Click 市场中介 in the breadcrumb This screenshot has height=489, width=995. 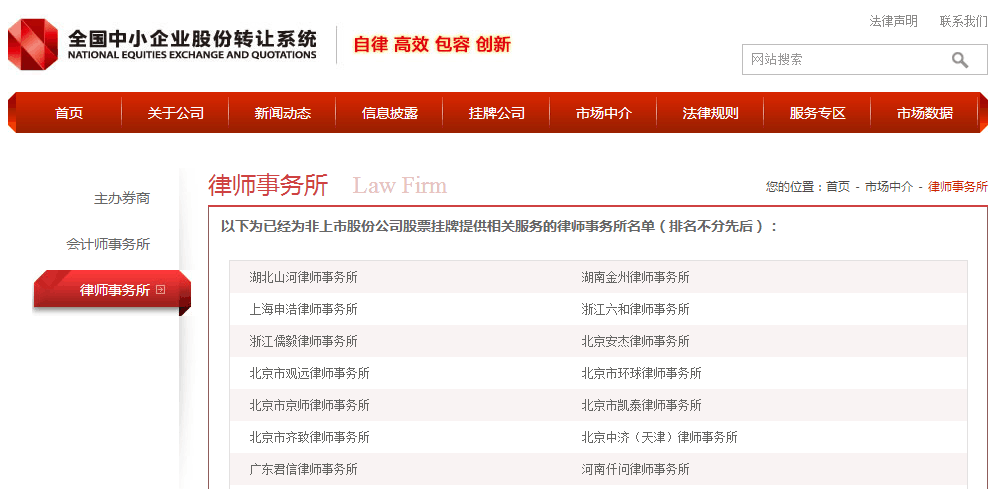(x=888, y=187)
